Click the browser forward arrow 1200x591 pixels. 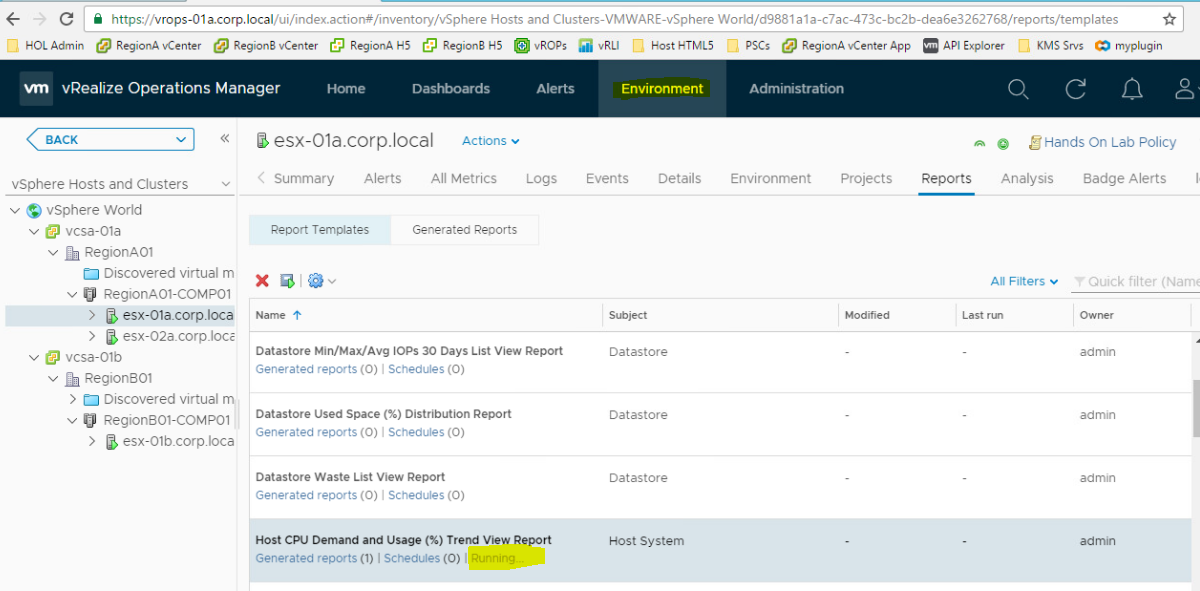click(x=40, y=19)
